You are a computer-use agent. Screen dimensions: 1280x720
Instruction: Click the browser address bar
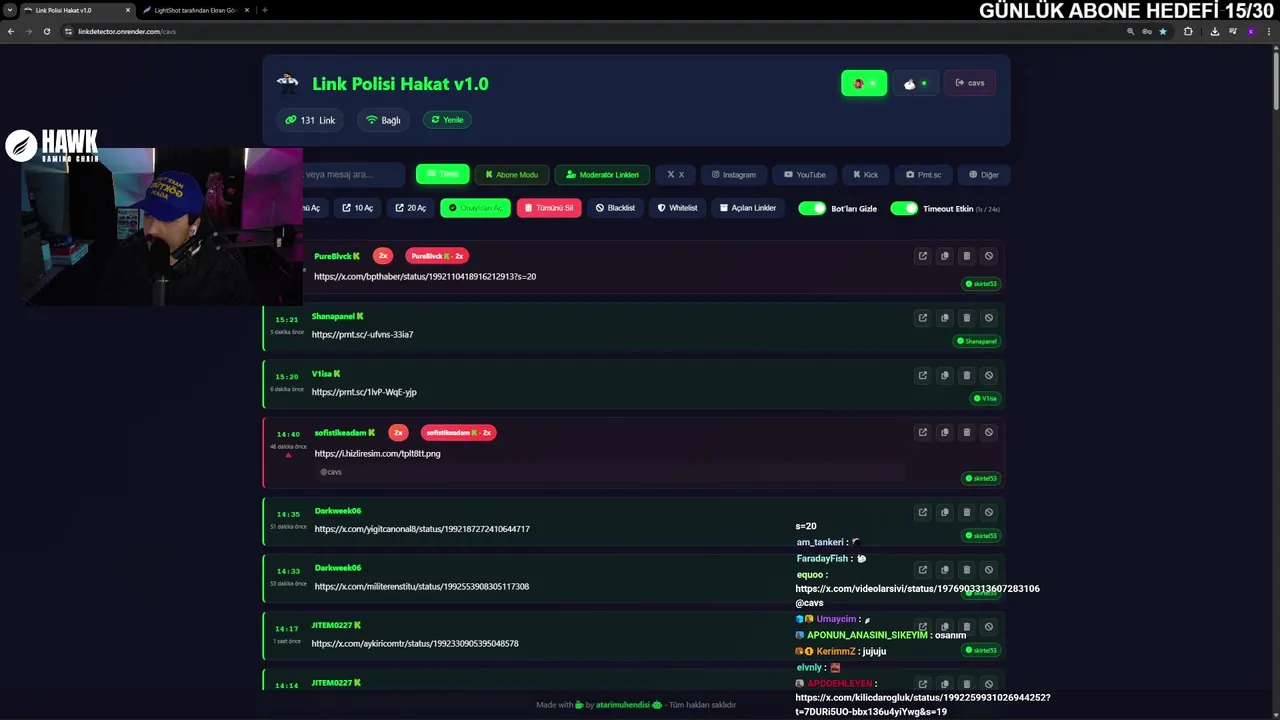(590, 31)
